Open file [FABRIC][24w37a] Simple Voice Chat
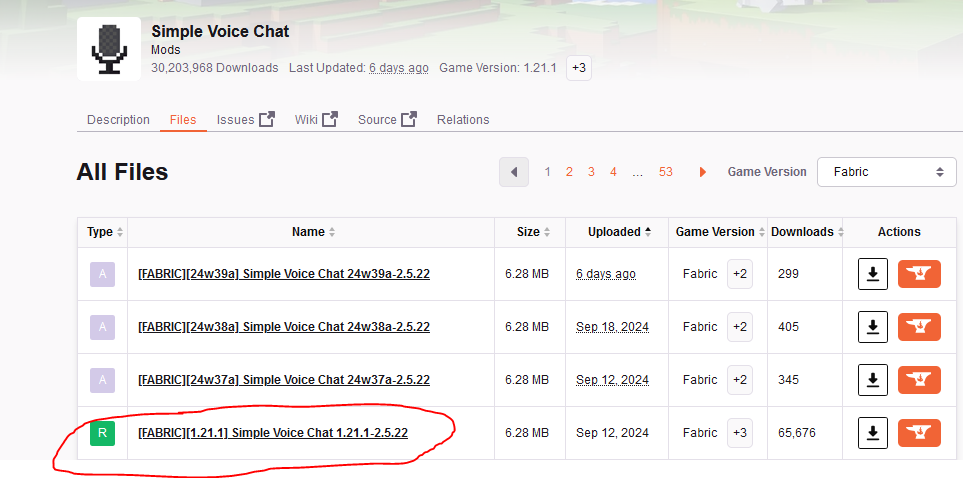Viewport: 963px width, 478px height. [284, 380]
